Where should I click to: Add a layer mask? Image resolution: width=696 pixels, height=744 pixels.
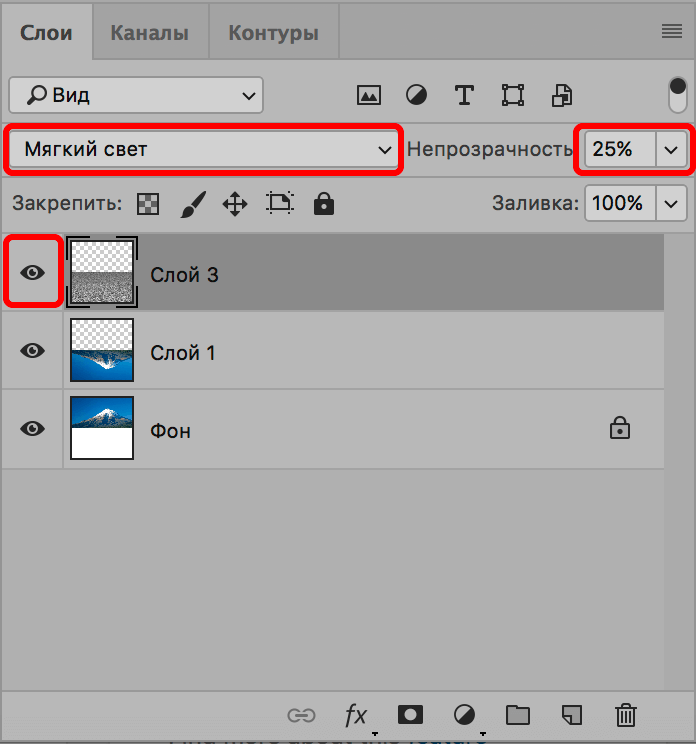tap(410, 715)
